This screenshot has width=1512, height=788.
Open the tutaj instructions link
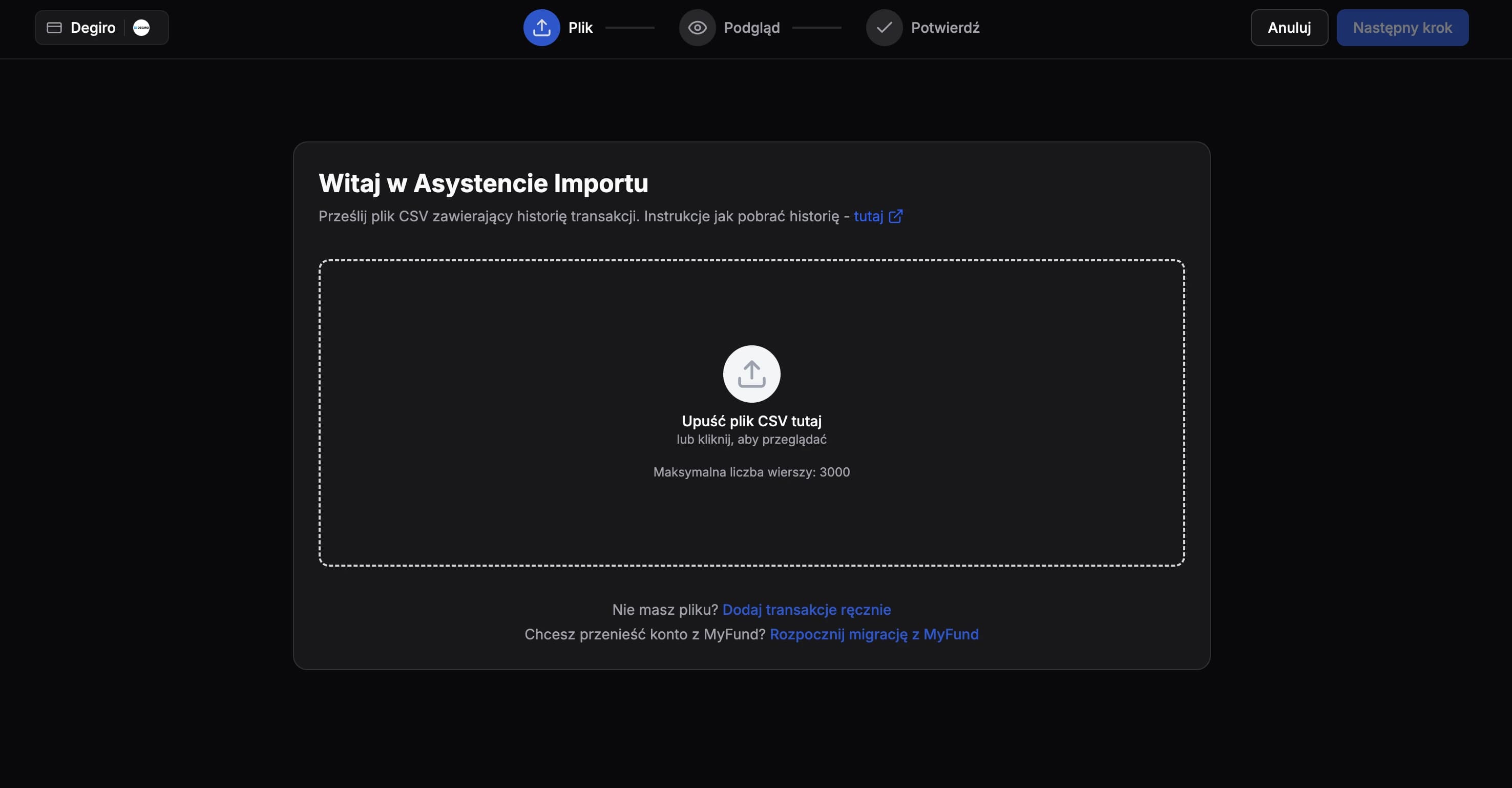[868, 216]
